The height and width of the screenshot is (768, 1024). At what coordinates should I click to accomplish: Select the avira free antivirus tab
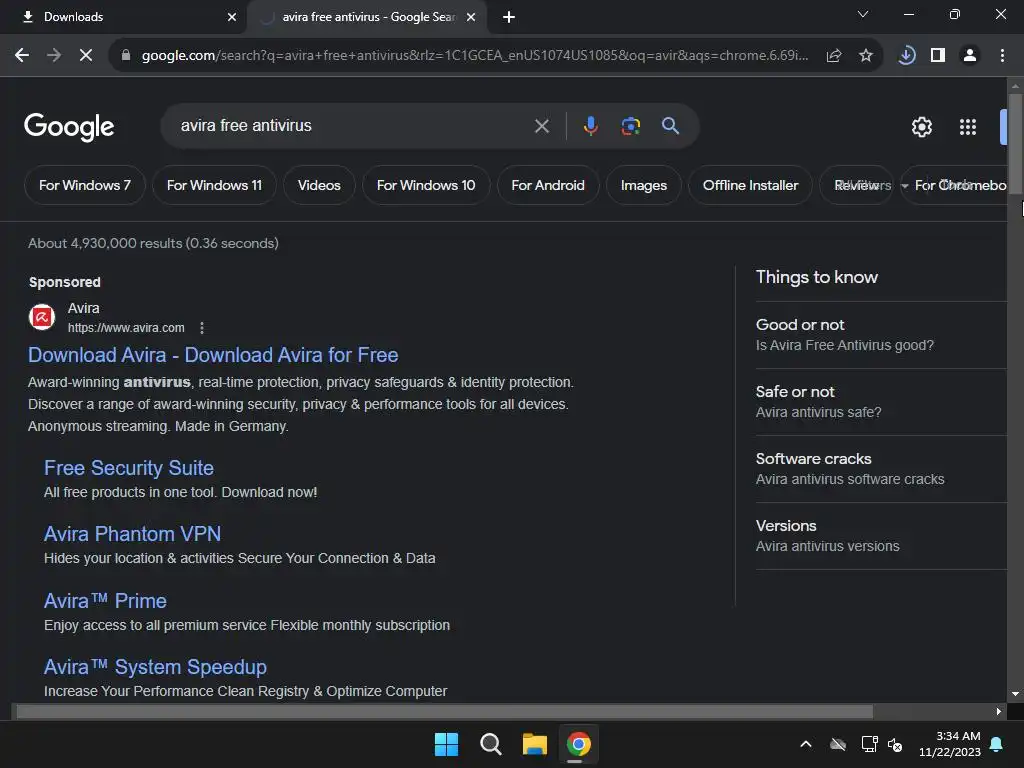coord(368,17)
